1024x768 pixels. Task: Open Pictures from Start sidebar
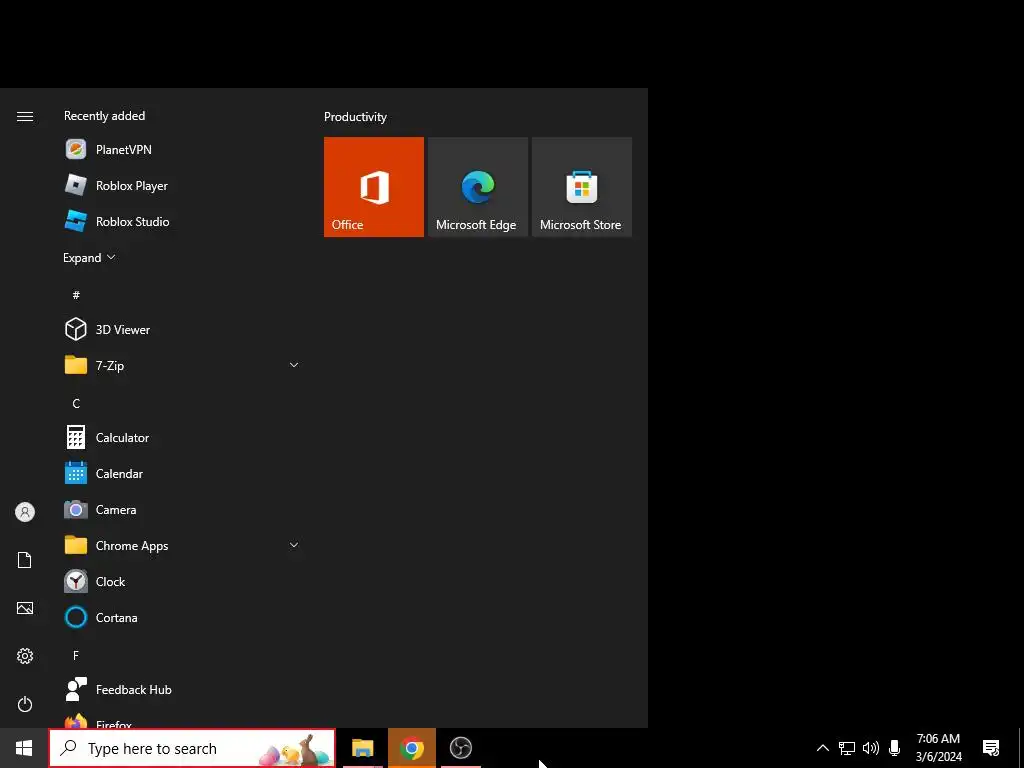pyautogui.click(x=25, y=608)
